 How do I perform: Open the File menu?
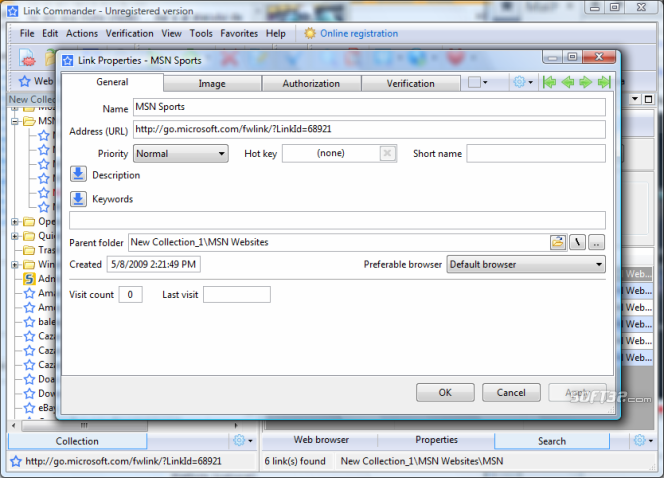pos(27,33)
